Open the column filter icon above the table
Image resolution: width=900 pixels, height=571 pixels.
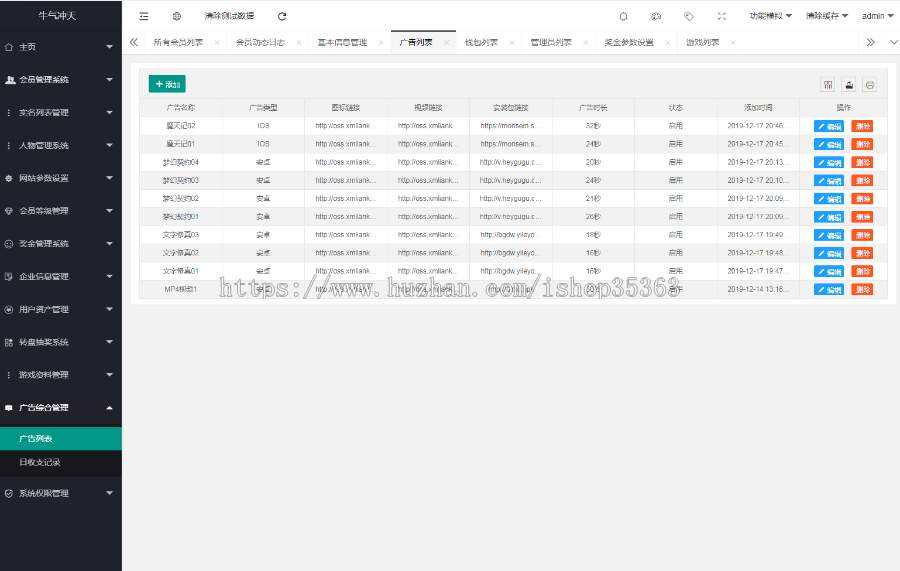(x=828, y=85)
